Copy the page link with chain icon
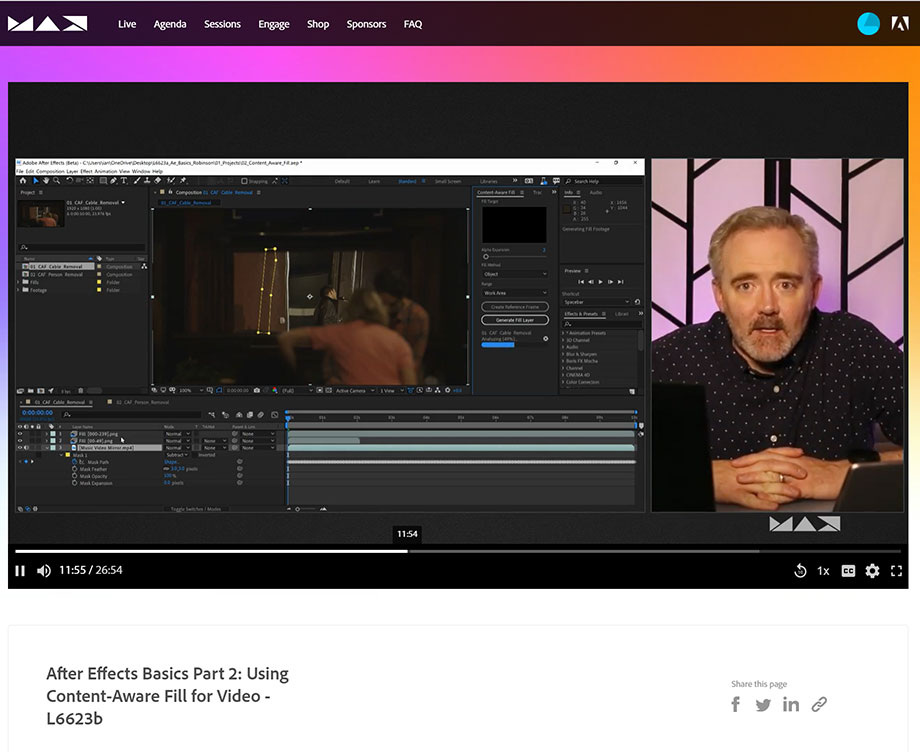Image resolution: width=920 pixels, height=752 pixels. 819,704
